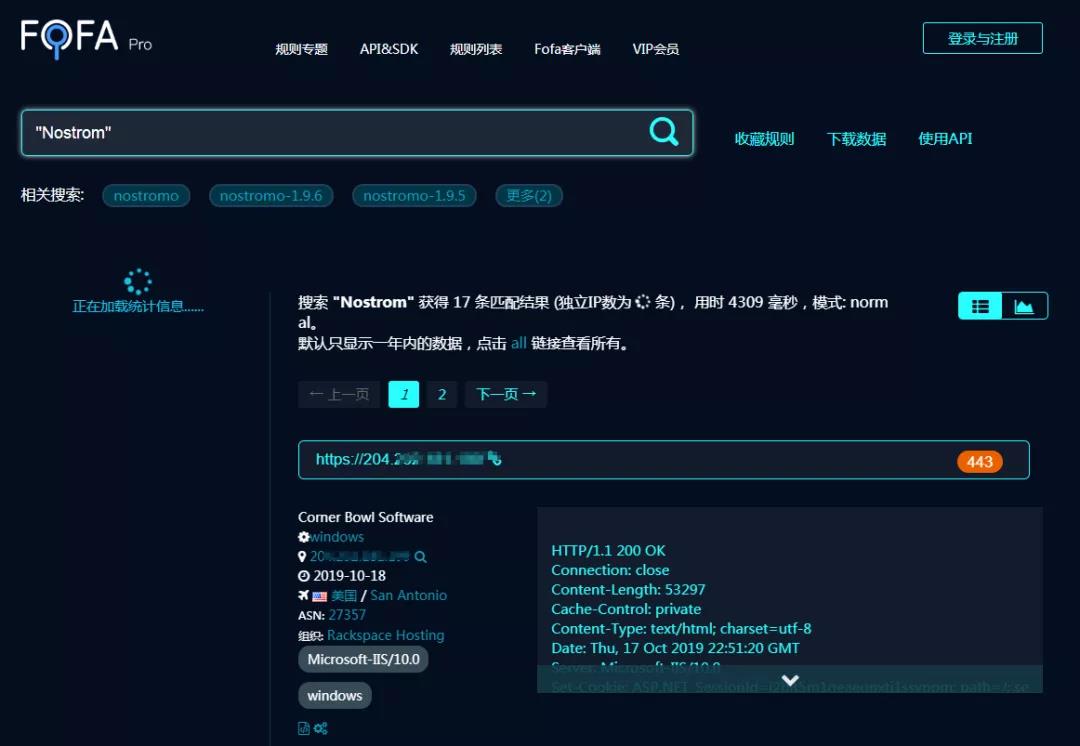
Task: Click the Rackspace Hosting organization link
Action: pos(386,635)
